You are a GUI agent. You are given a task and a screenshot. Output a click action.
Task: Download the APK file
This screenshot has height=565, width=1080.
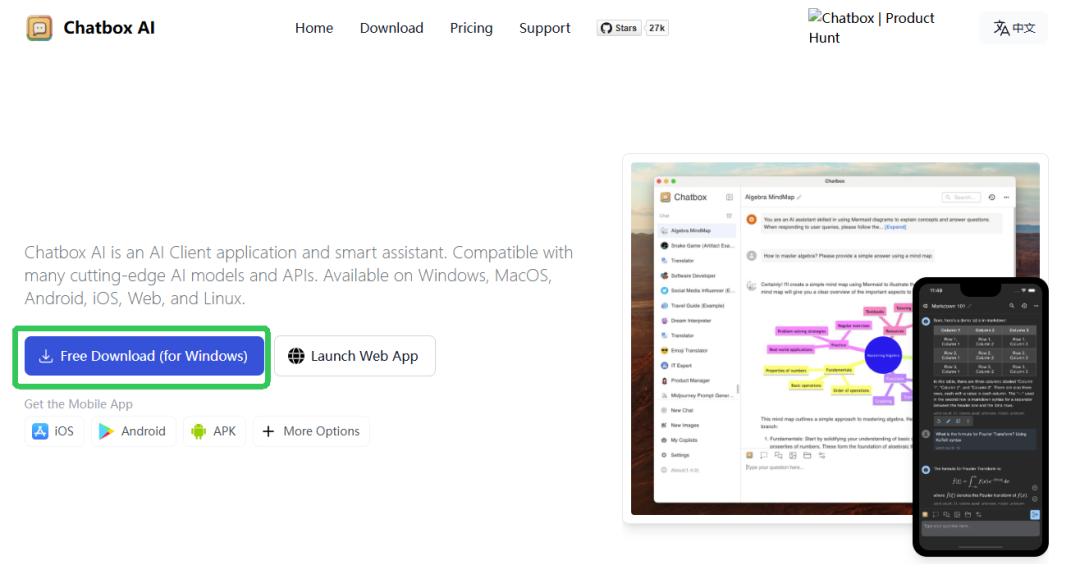[x=214, y=431]
